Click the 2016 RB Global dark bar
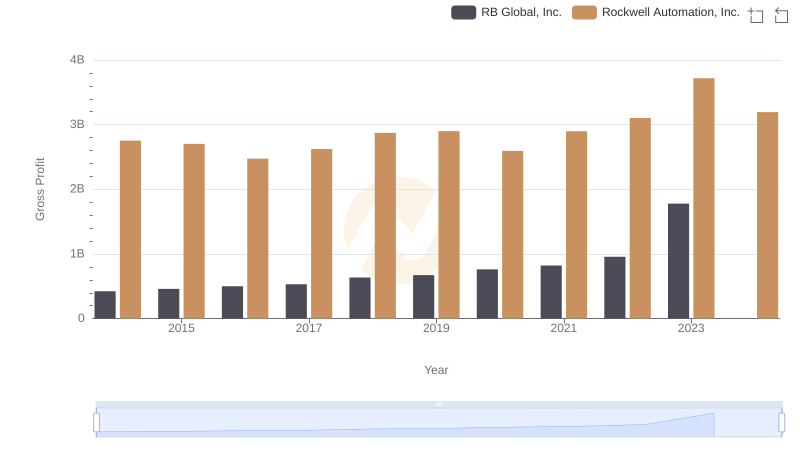 coord(233,302)
